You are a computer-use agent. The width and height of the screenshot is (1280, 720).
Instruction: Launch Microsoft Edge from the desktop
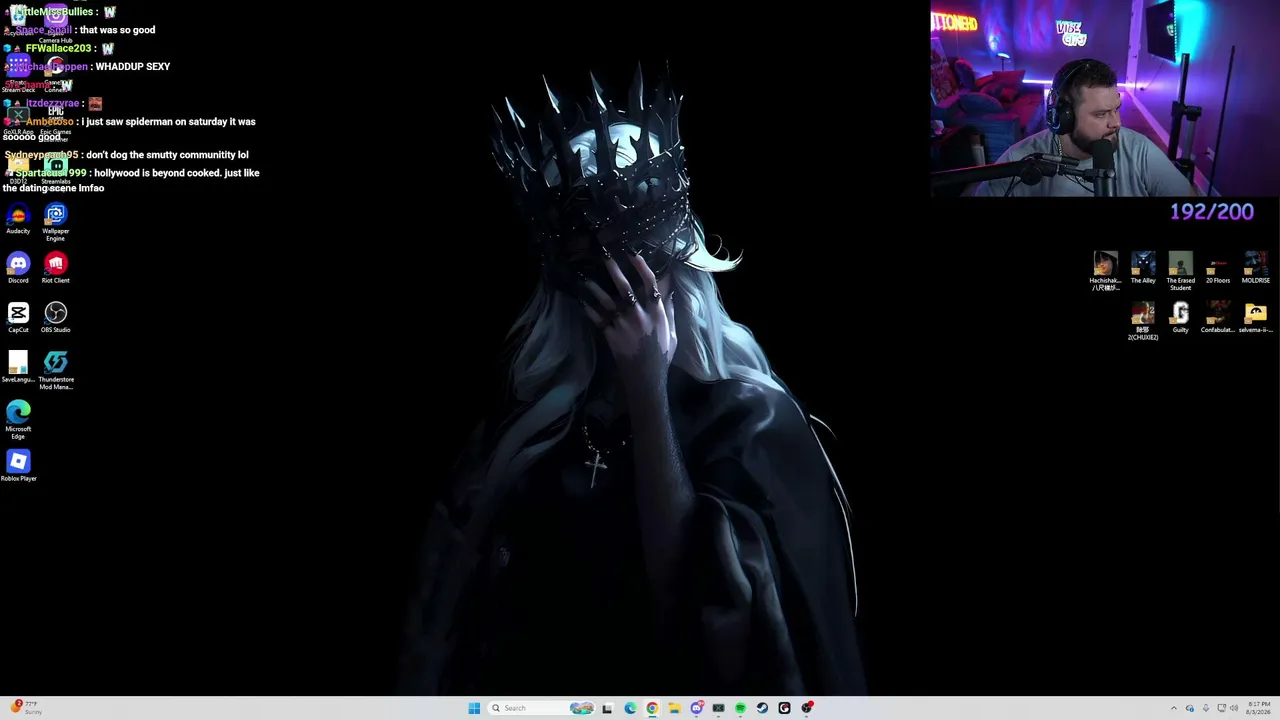[18, 420]
